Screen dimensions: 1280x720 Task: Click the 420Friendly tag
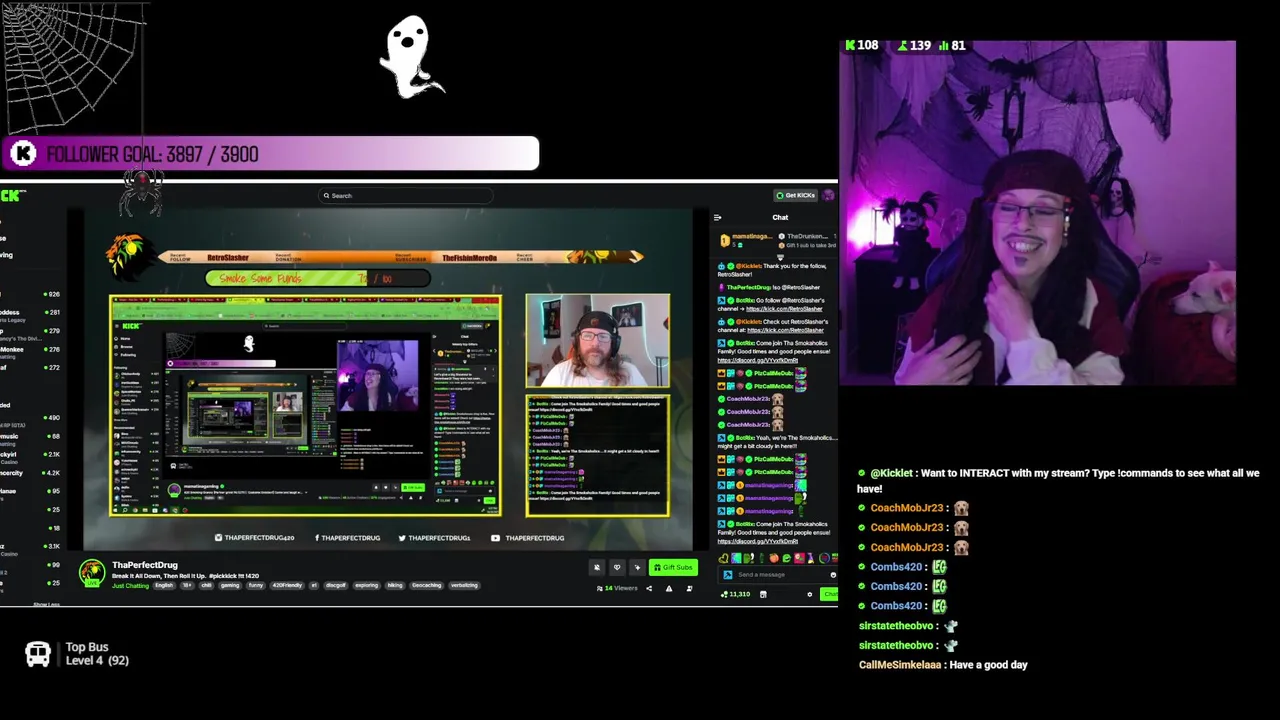coord(287,586)
